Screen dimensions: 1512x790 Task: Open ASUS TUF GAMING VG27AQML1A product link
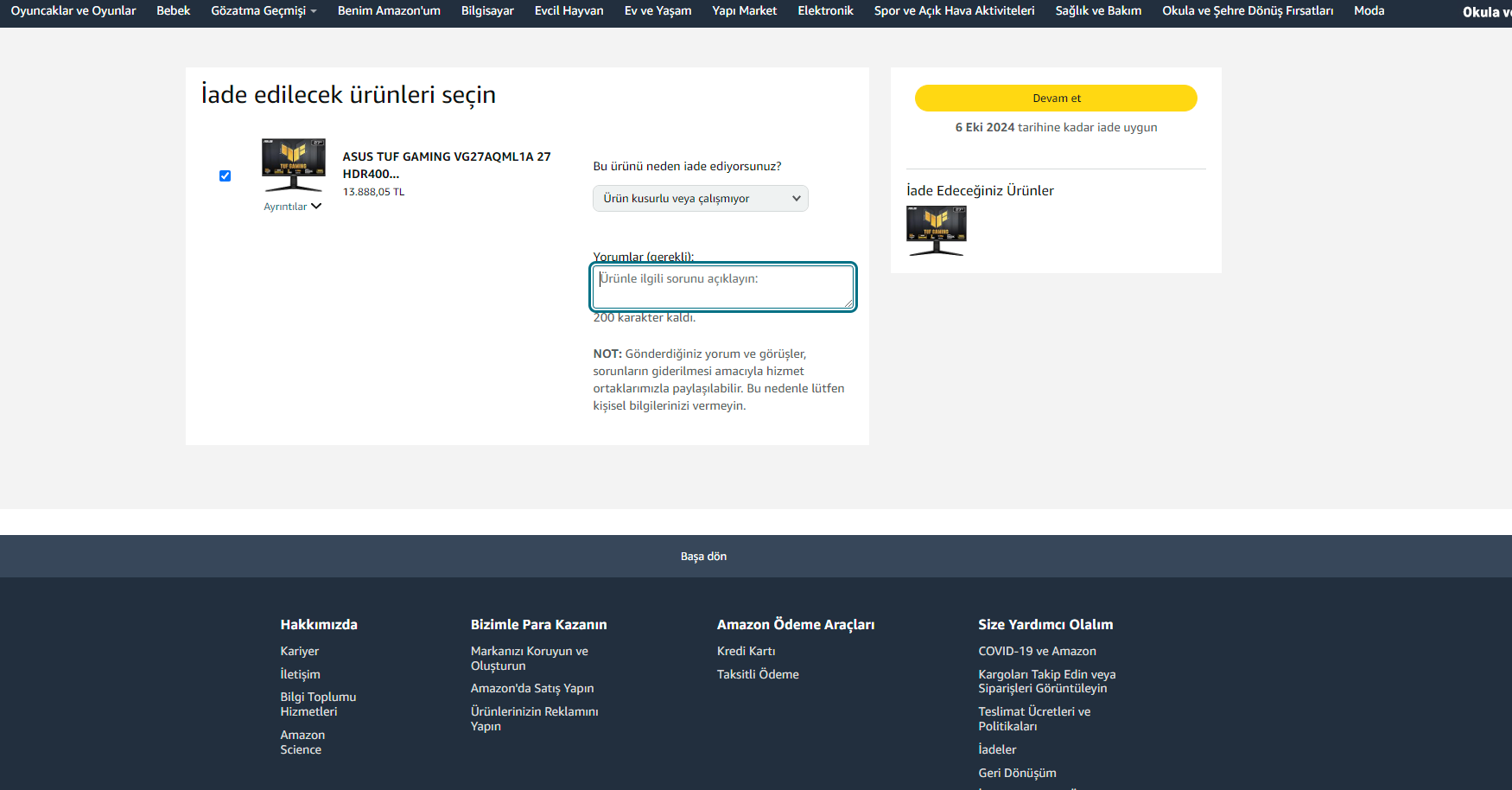click(x=447, y=165)
